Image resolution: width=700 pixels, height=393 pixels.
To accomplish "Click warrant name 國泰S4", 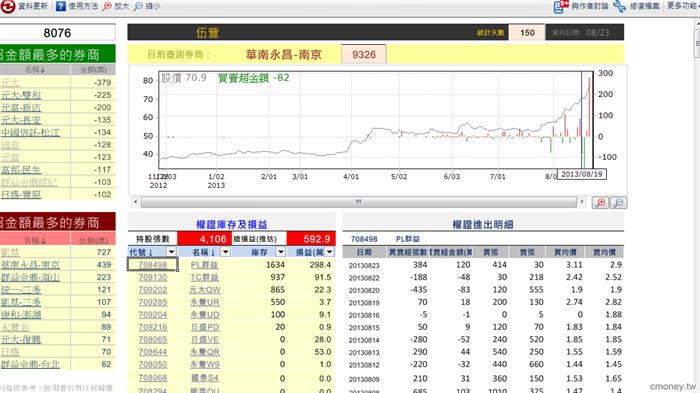I will coord(205,378).
